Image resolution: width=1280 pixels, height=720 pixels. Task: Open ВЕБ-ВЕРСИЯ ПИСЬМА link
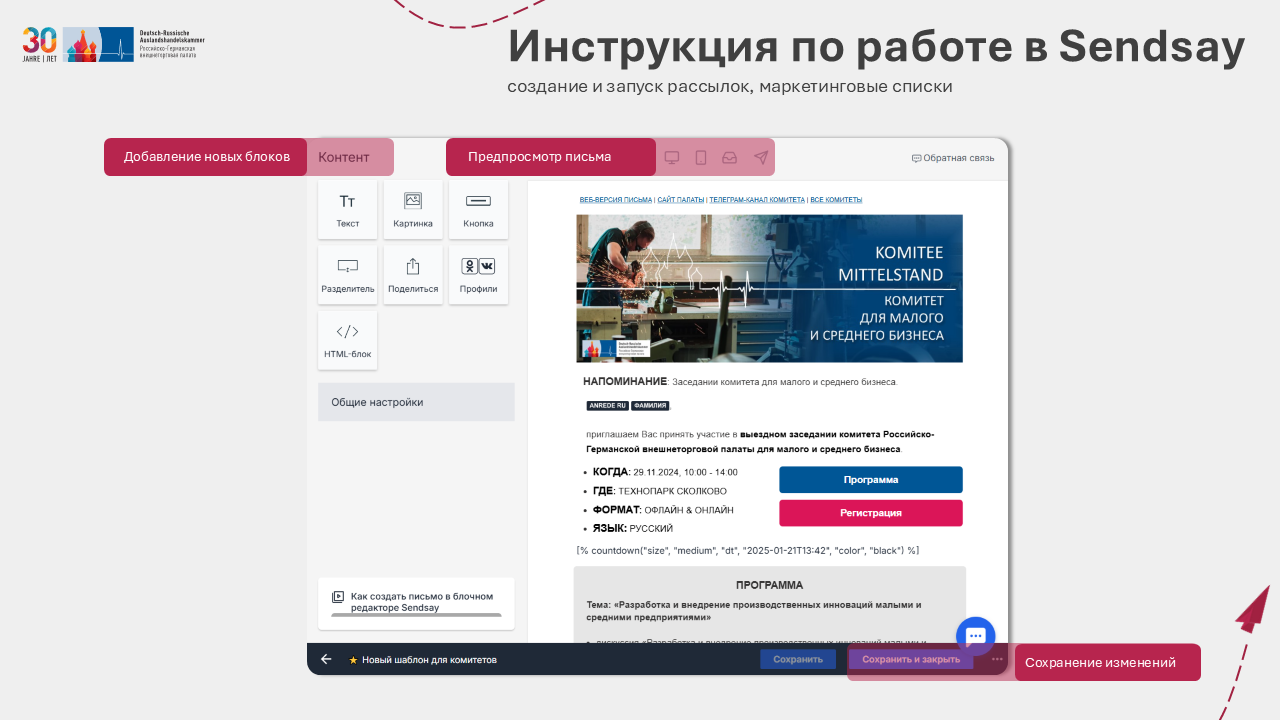point(616,200)
